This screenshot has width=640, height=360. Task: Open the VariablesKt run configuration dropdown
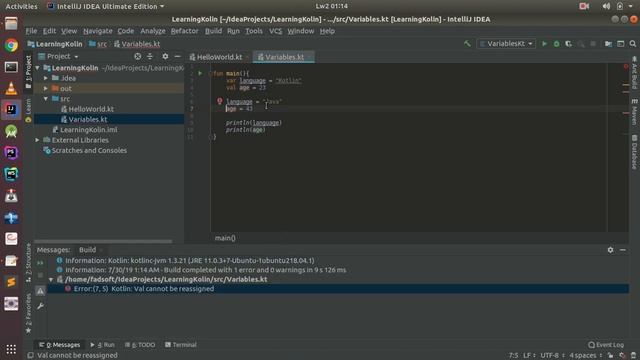[x=506, y=44]
